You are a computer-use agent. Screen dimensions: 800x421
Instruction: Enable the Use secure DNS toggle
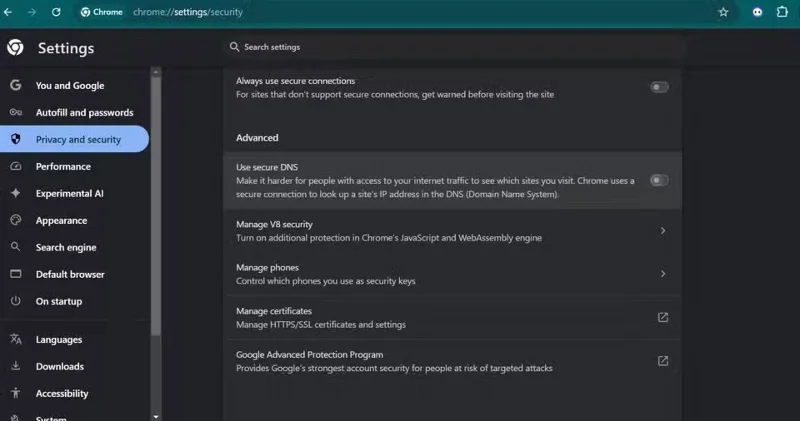point(659,180)
